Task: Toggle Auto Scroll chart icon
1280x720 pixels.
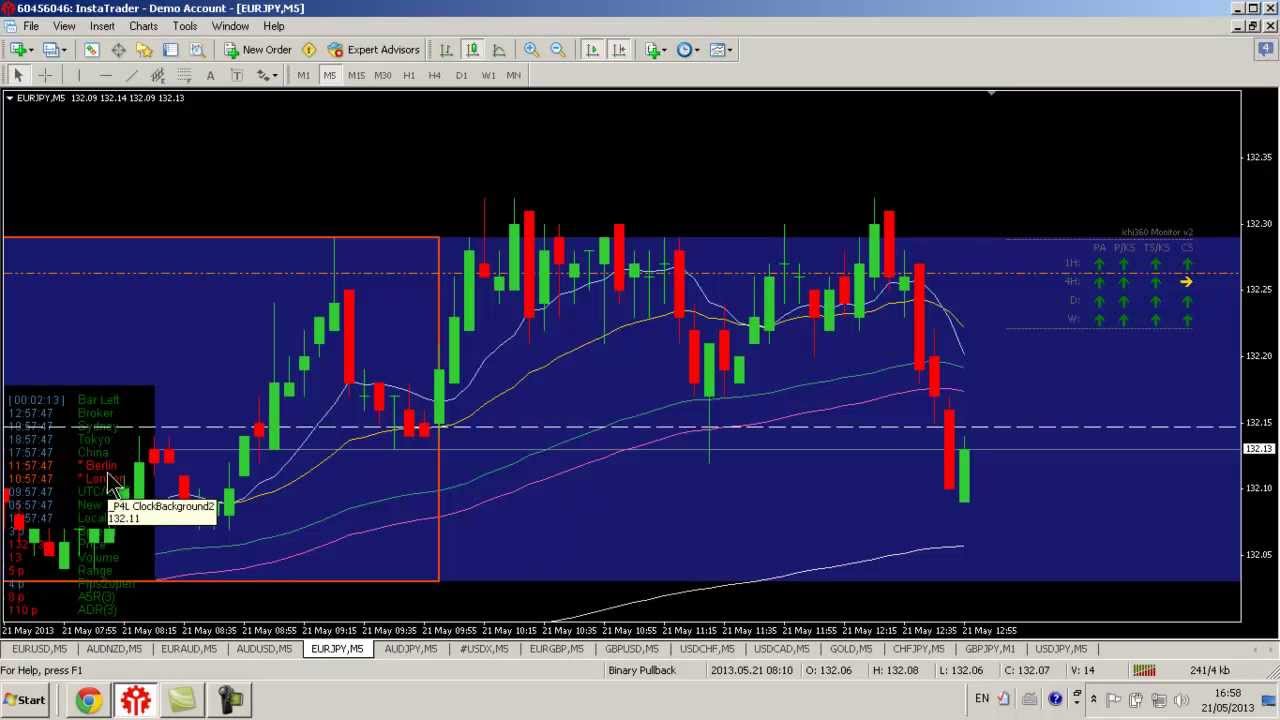Action: pos(592,49)
